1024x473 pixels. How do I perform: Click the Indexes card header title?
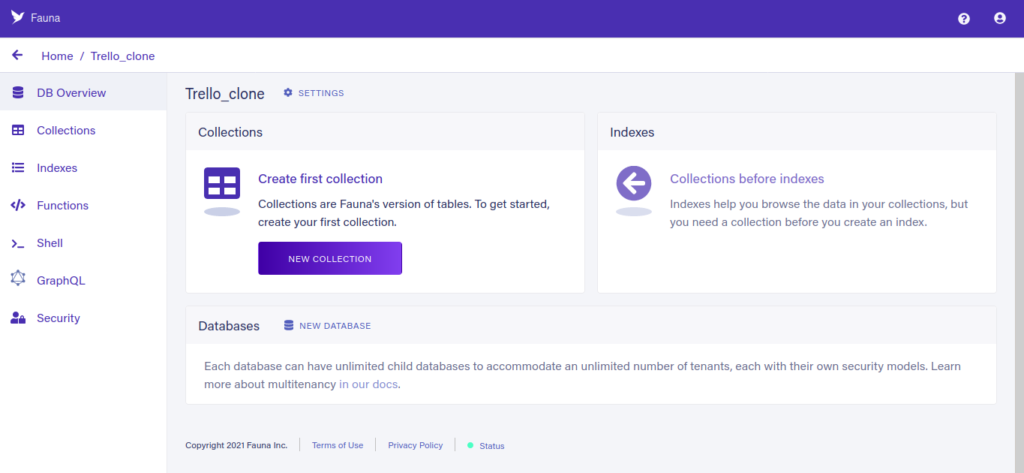point(632,132)
